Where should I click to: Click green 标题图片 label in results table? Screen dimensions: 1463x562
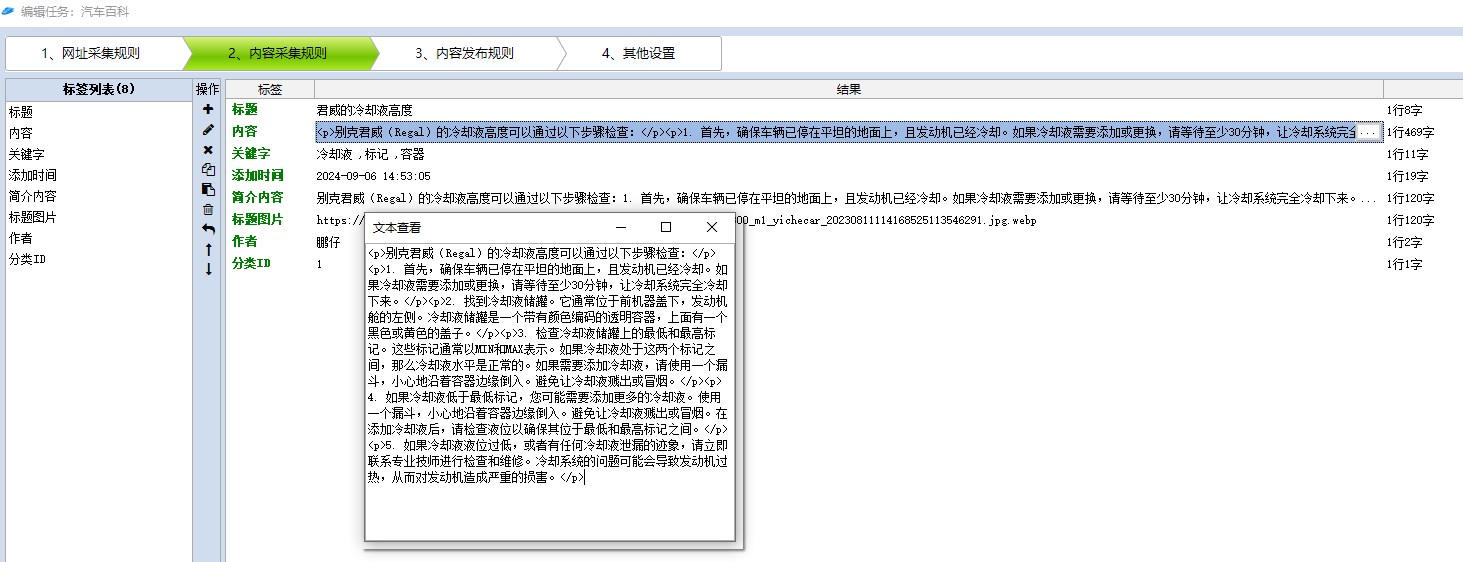point(258,220)
